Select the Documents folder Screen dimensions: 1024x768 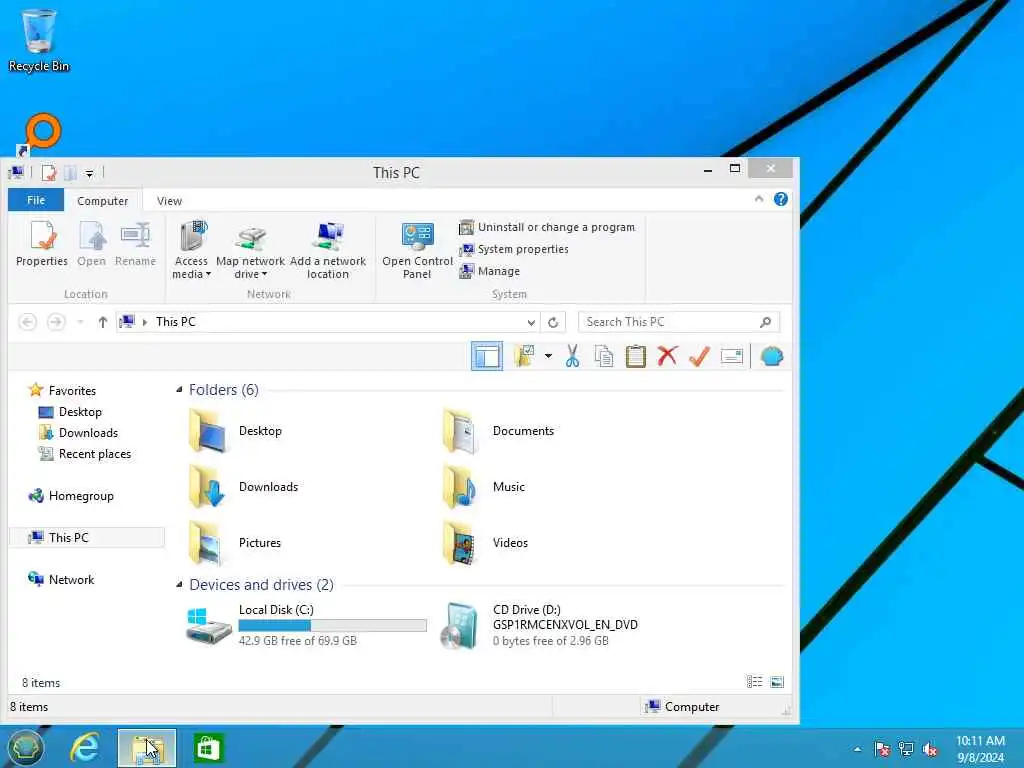(x=498, y=431)
